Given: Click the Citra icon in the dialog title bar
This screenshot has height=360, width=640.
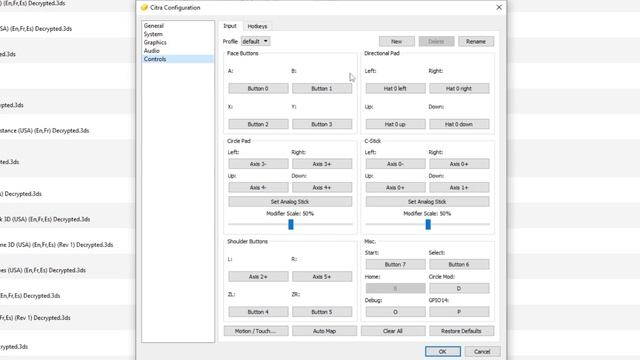Looking at the screenshot, I should click(x=144, y=7).
